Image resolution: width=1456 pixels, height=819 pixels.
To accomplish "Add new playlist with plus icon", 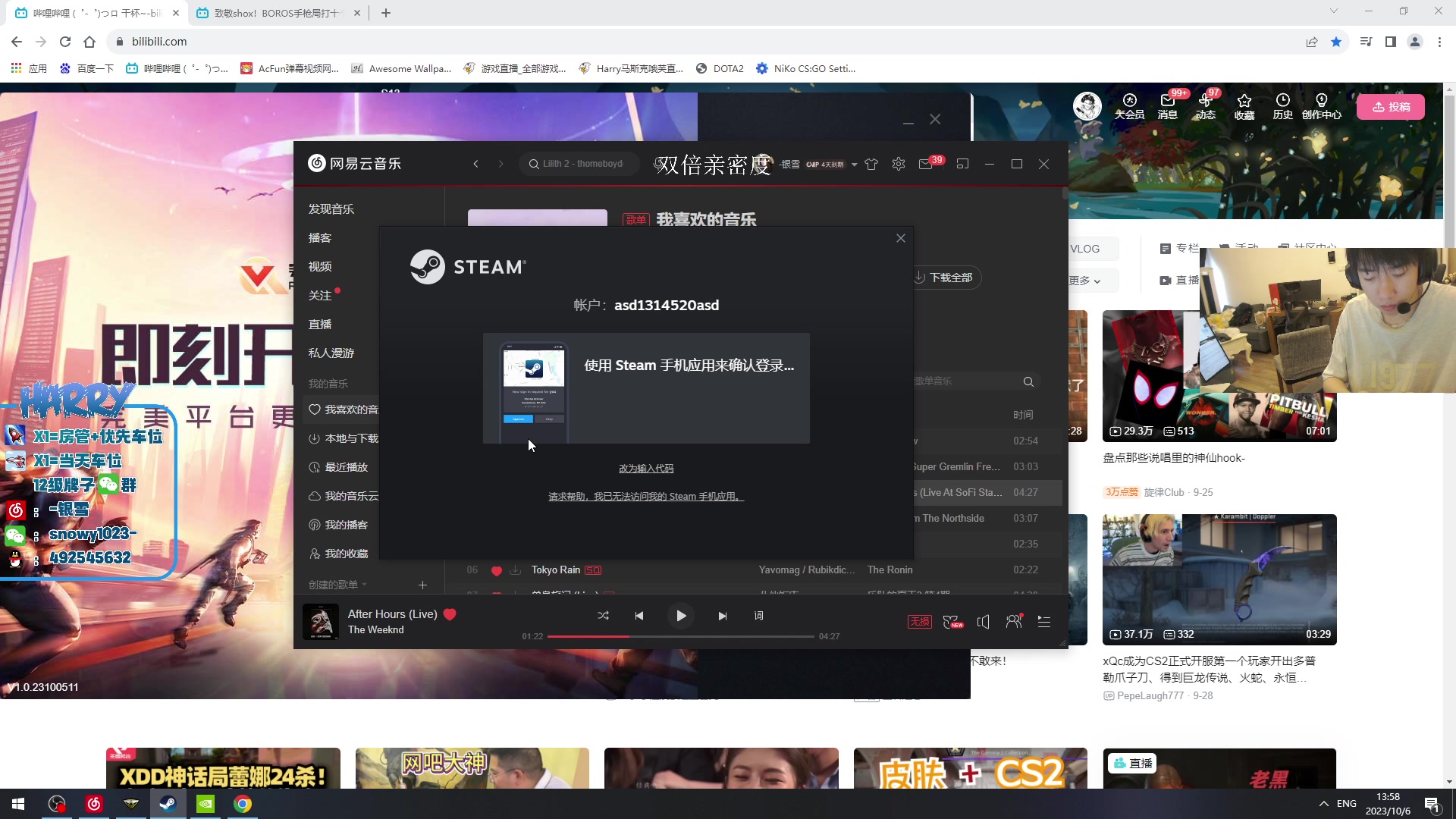I will (x=423, y=585).
